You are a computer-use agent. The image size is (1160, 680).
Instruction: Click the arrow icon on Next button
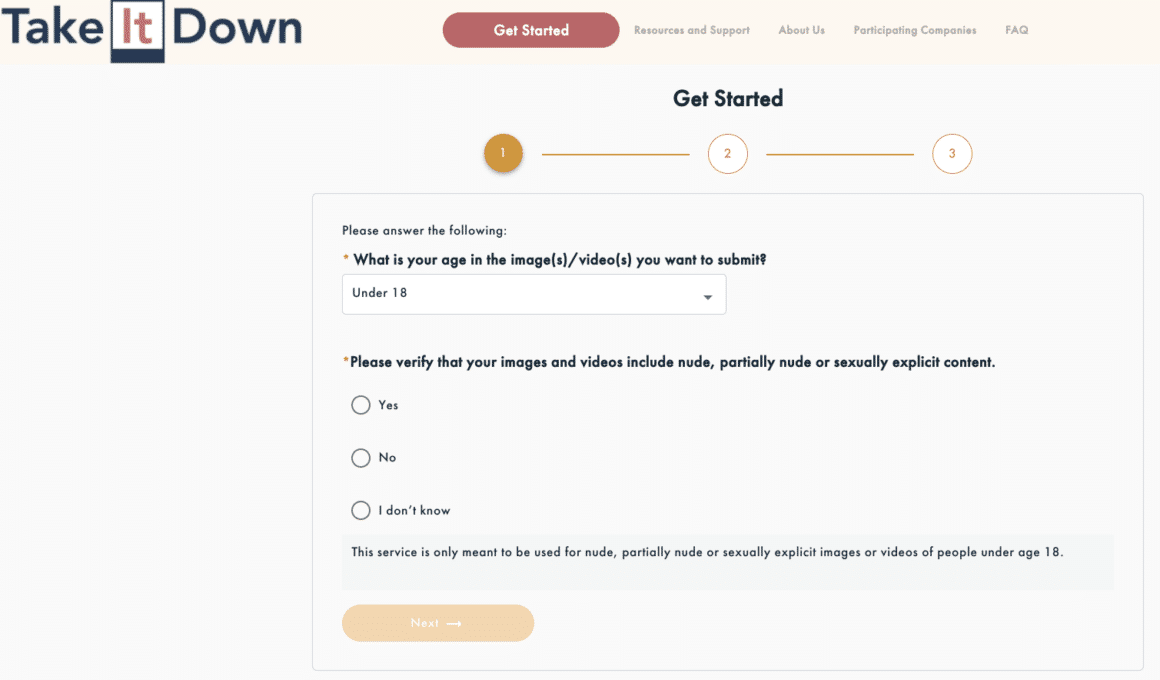454,624
